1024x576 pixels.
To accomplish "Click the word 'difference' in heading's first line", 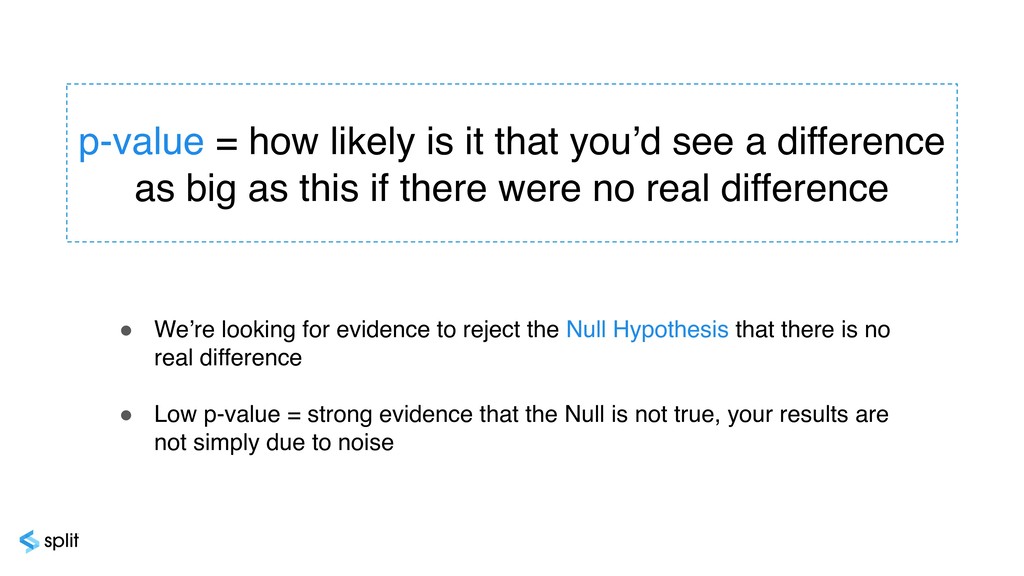I will tap(861, 141).
